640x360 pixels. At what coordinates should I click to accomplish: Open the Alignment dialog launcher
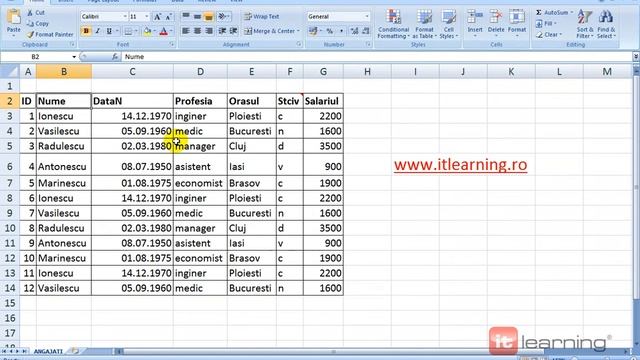[299, 44]
